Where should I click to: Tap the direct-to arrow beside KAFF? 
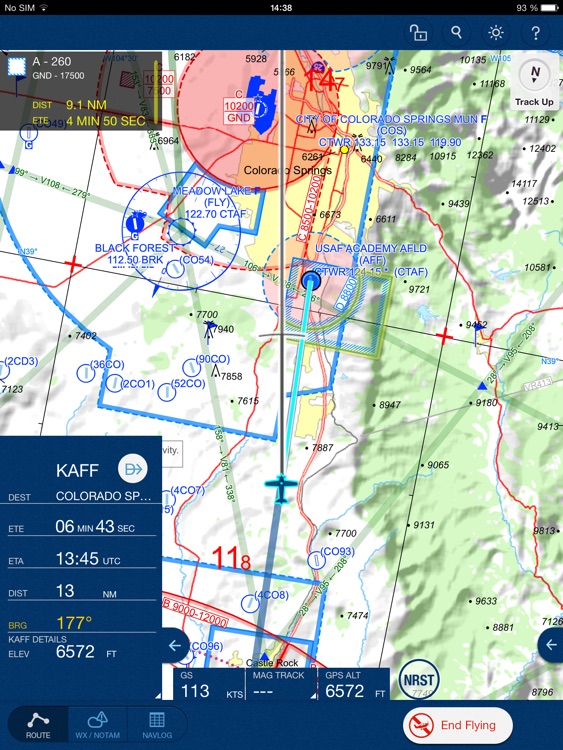(132, 469)
